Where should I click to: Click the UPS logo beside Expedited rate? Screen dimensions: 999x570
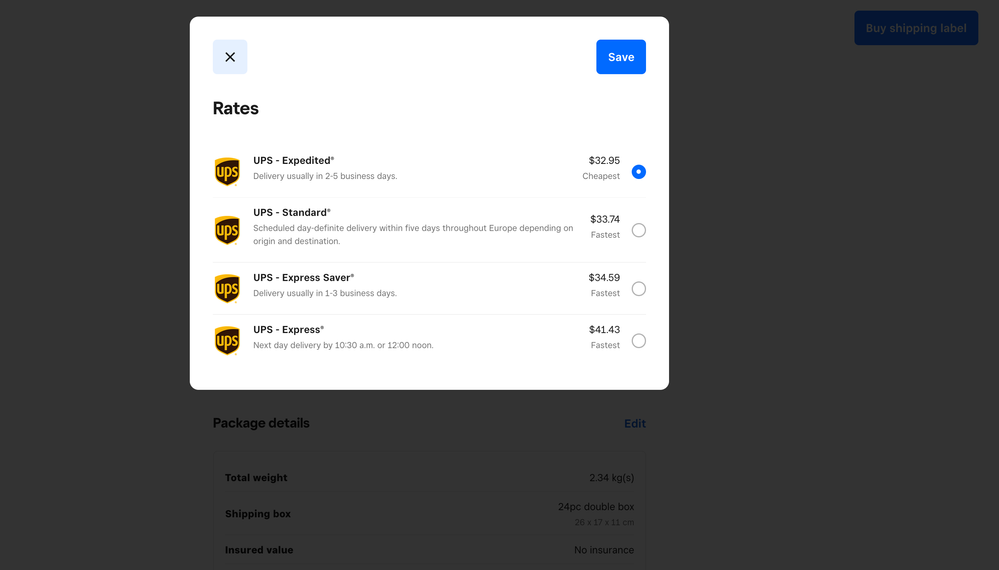(228, 172)
